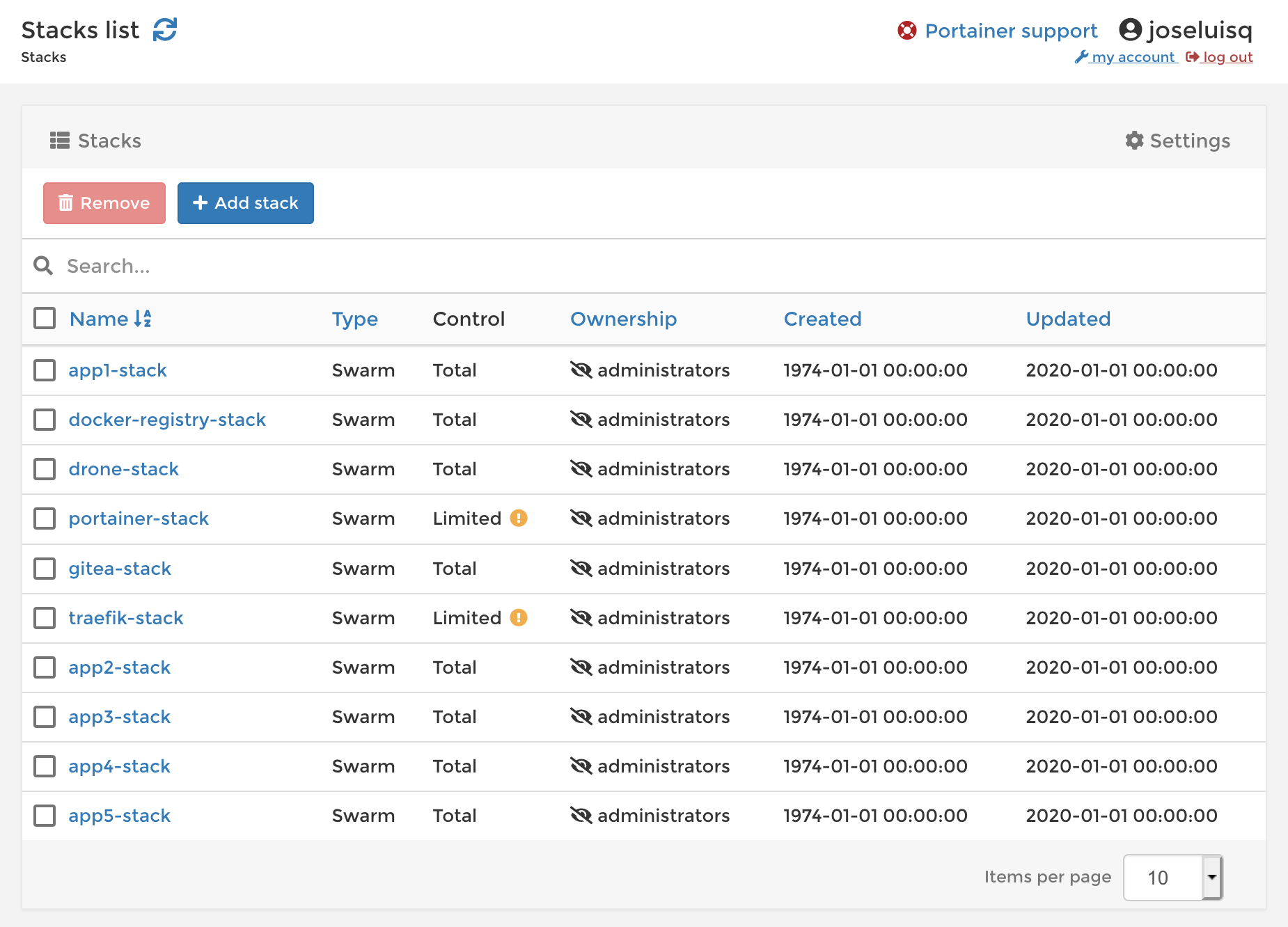The image size is (1288, 927).
Task: Click the Add stack button
Action: pos(245,203)
